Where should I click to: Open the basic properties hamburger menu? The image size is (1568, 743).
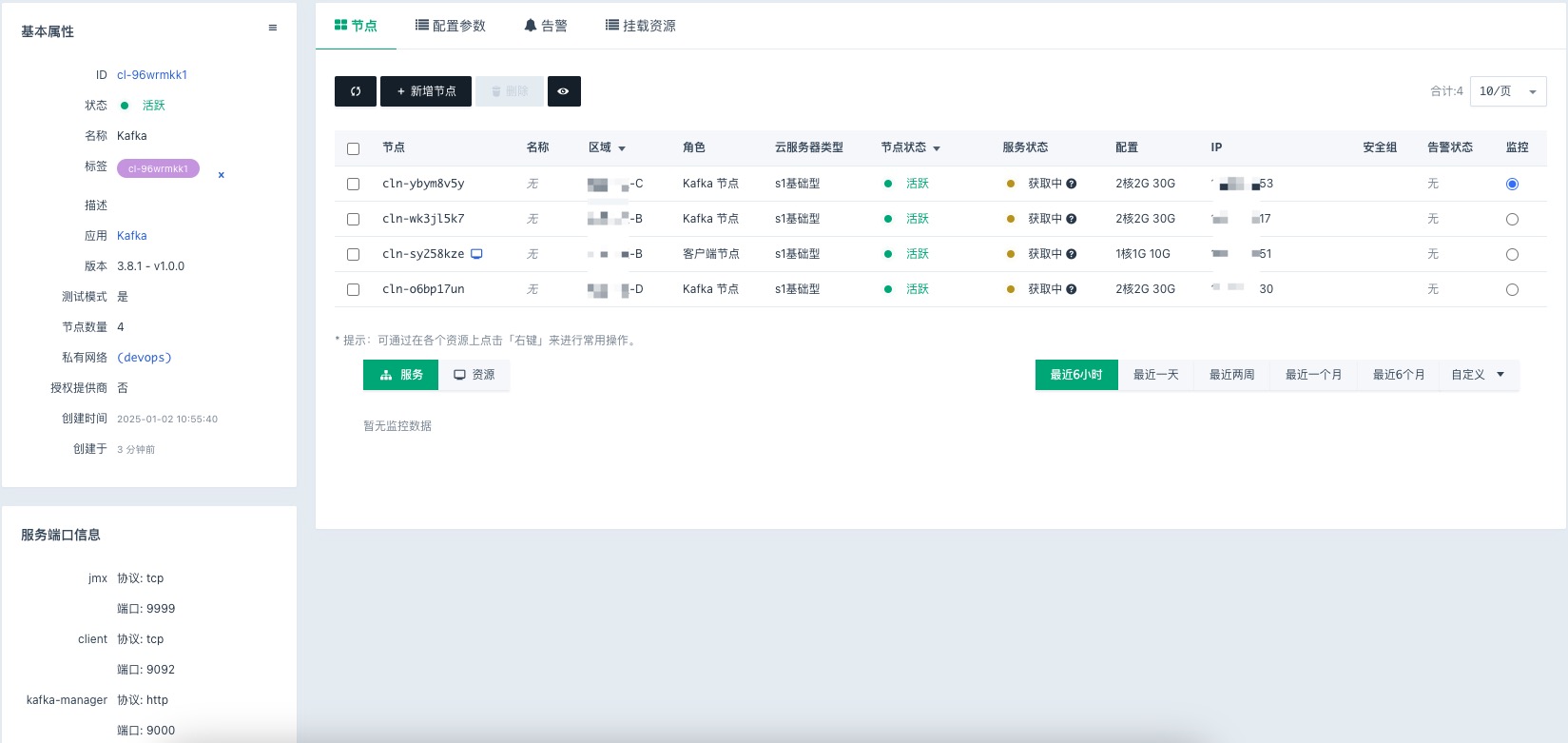pyautogui.click(x=273, y=29)
